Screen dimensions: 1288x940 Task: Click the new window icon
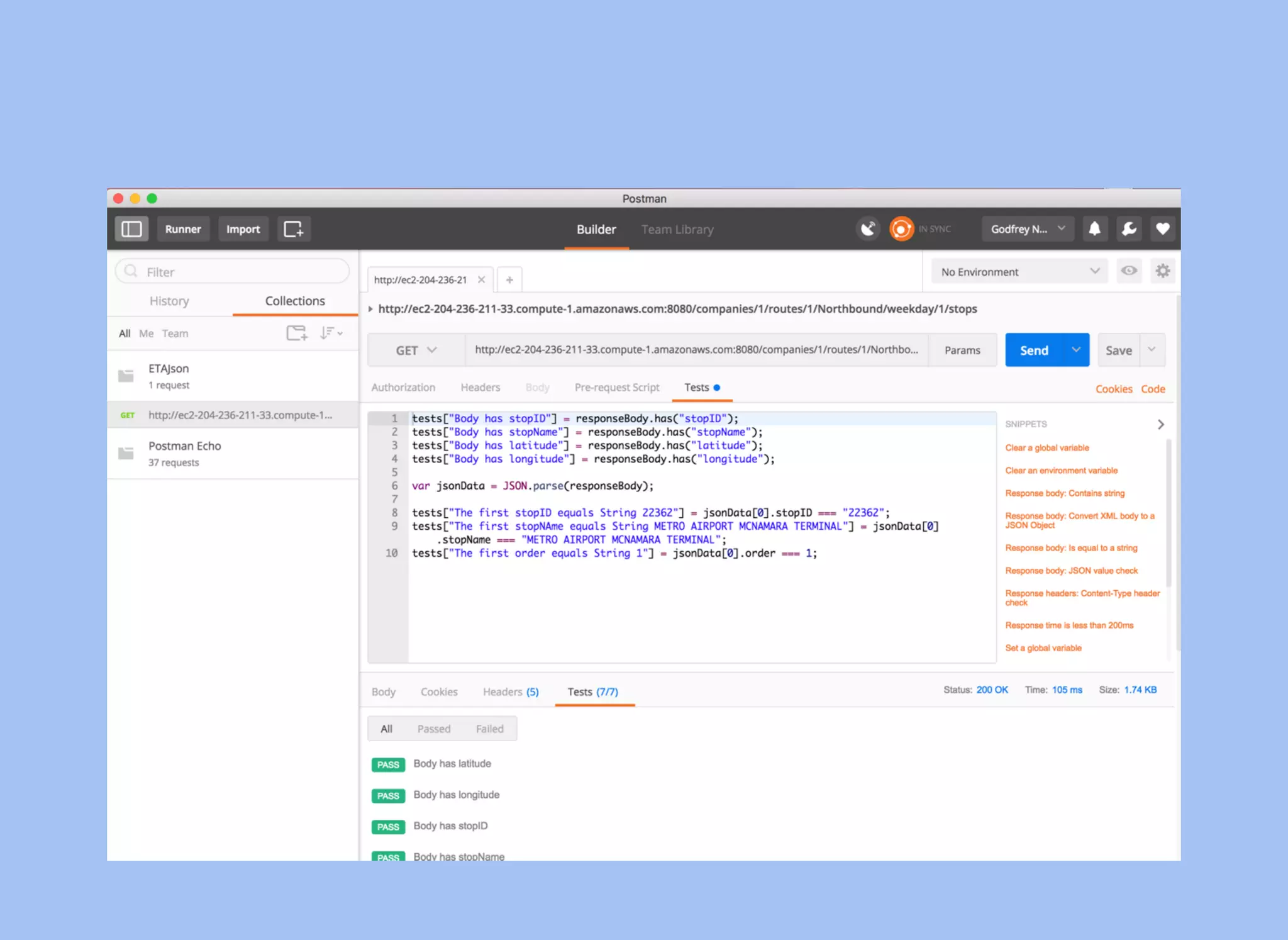coord(294,229)
